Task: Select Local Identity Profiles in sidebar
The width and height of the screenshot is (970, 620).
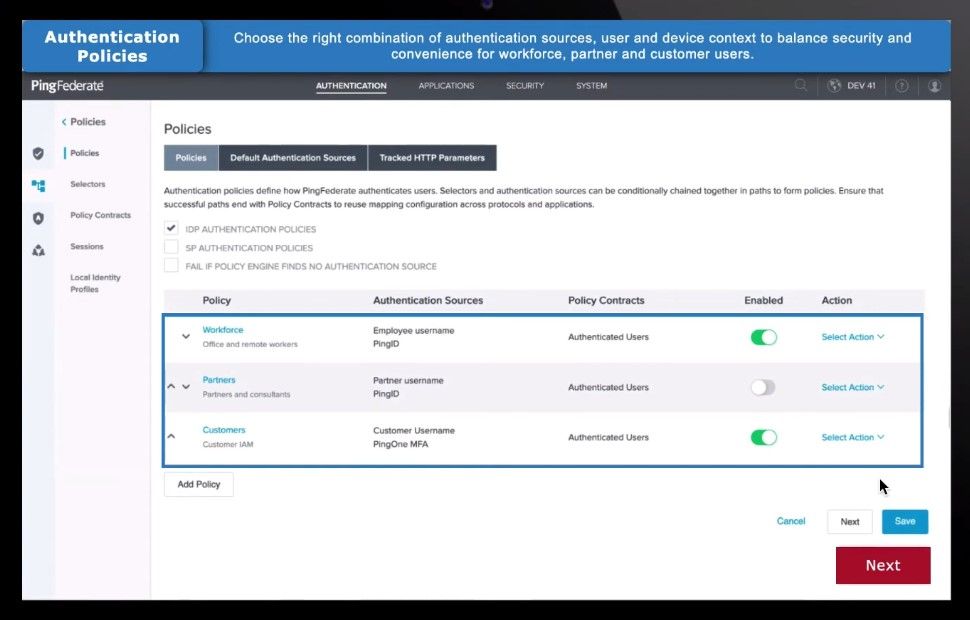Action: point(95,283)
